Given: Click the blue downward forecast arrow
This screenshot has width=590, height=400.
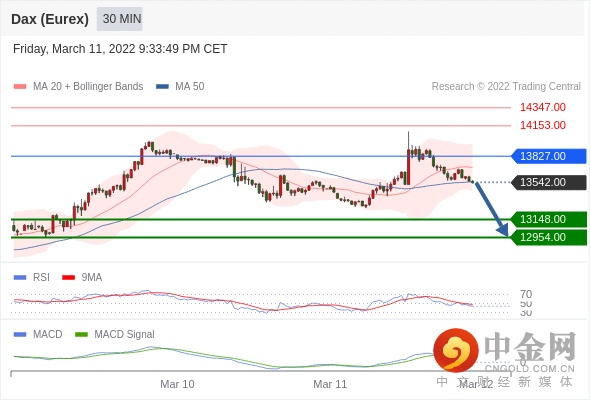Looking at the screenshot, I should [x=491, y=209].
